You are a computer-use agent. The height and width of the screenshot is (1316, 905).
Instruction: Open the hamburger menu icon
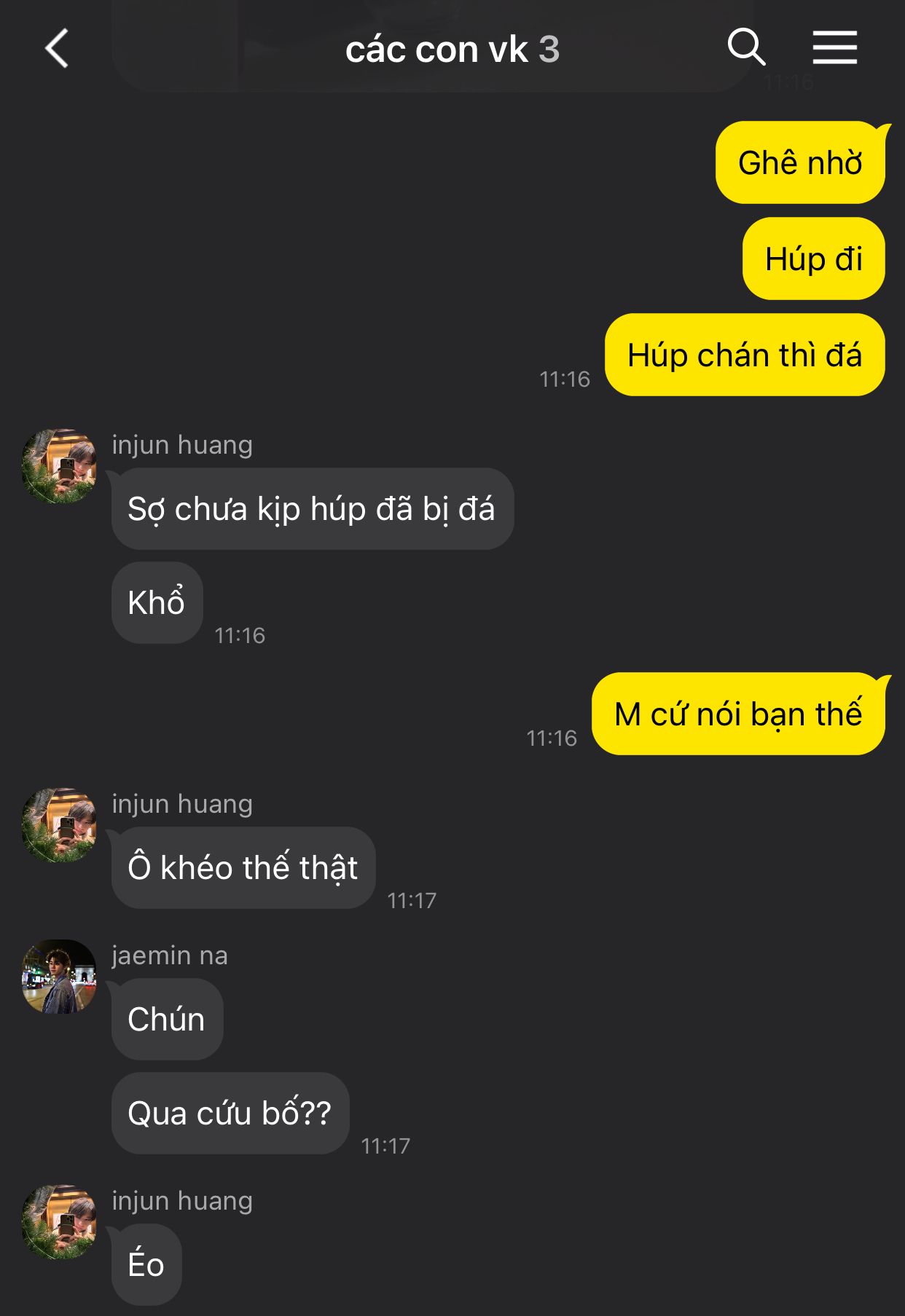(x=834, y=48)
